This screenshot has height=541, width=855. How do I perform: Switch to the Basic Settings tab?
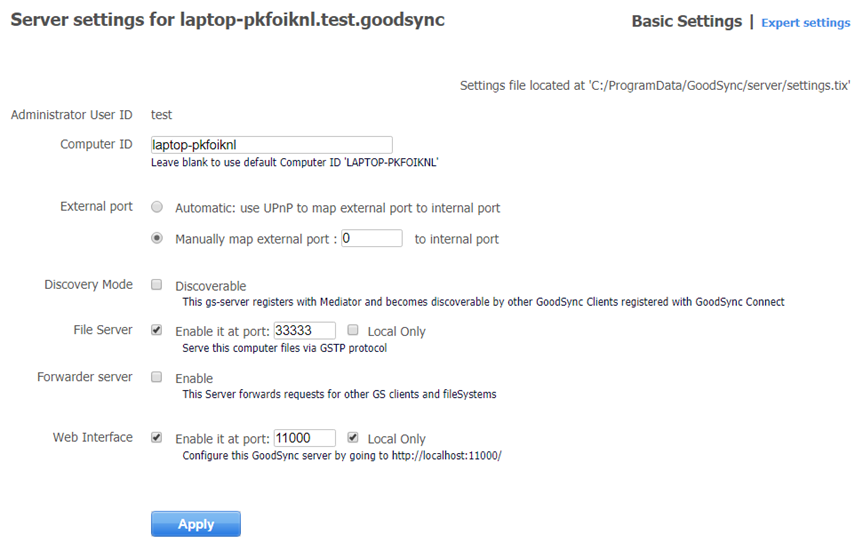pos(686,21)
